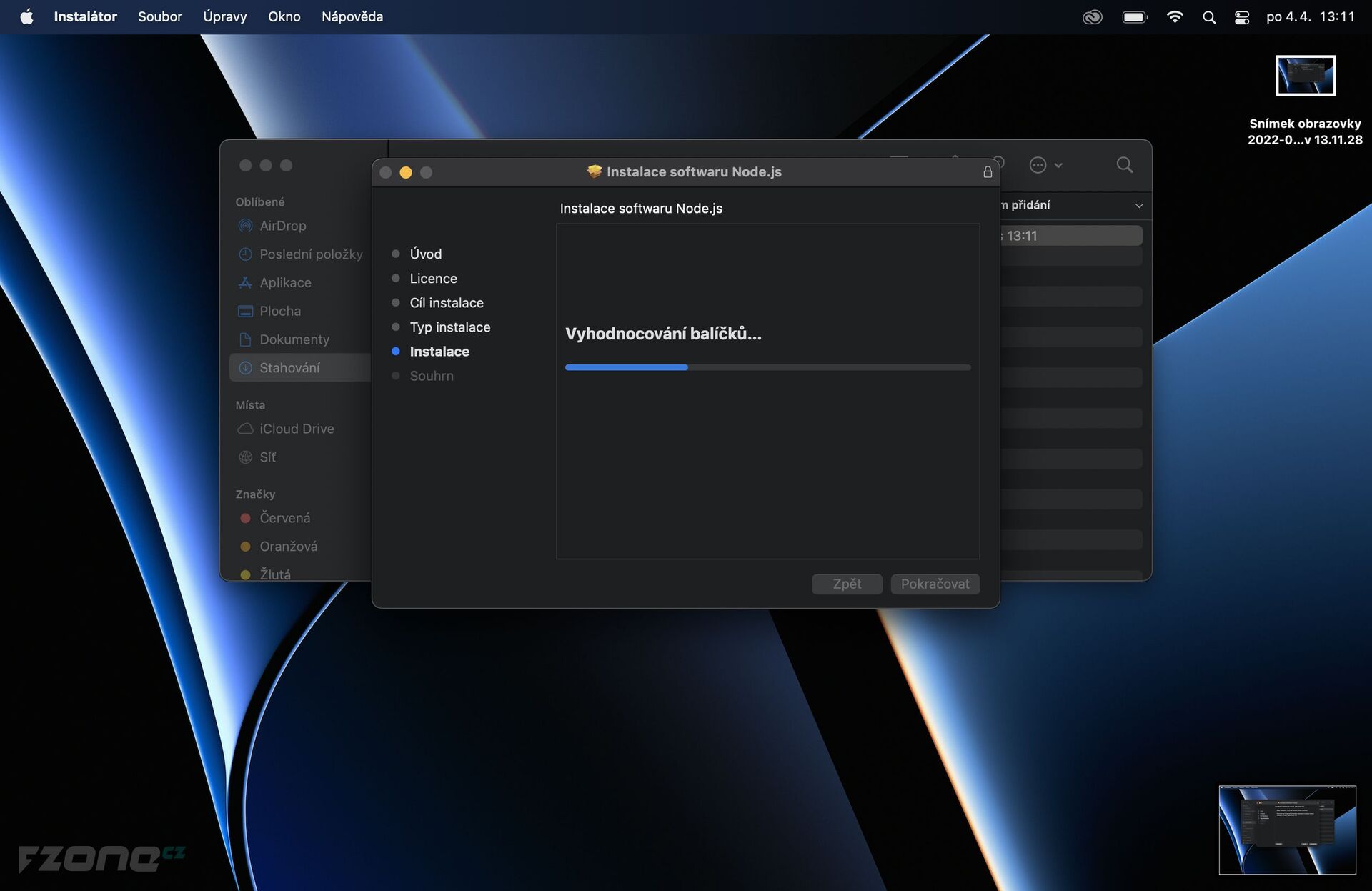
Task: Select the Úvod installer step
Action: (x=425, y=254)
